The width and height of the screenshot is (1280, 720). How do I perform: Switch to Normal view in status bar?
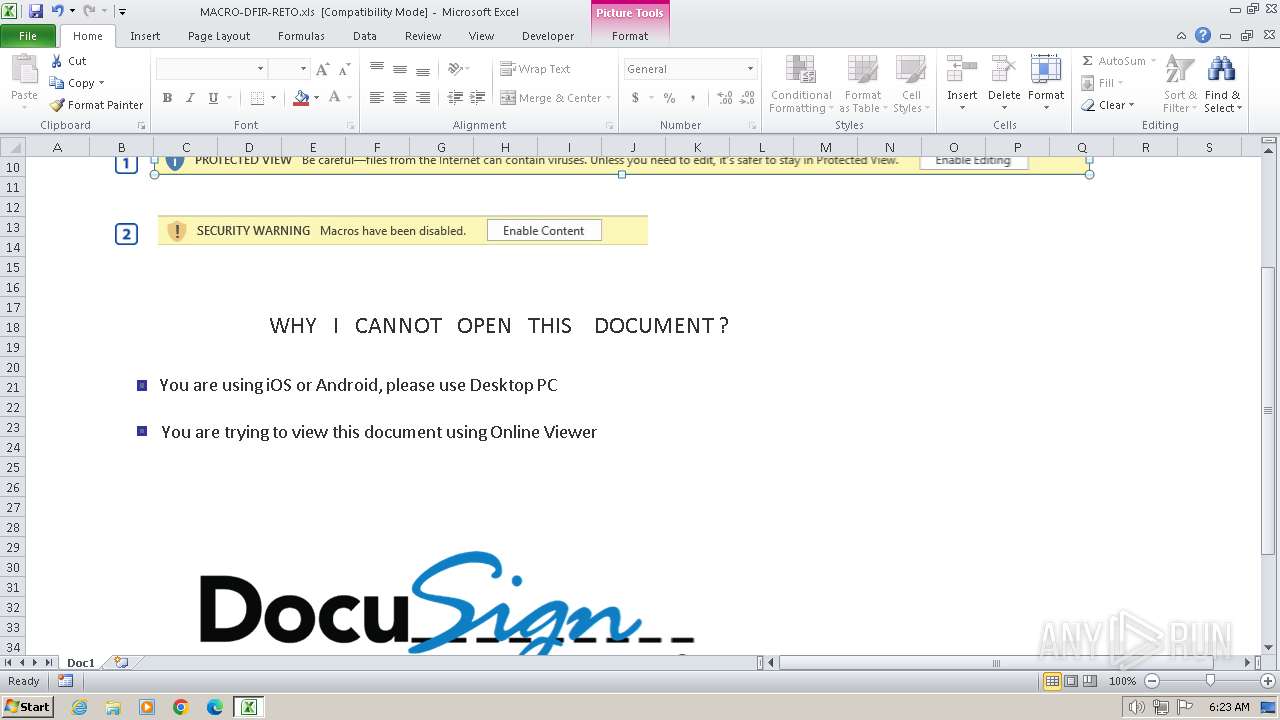1052,681
